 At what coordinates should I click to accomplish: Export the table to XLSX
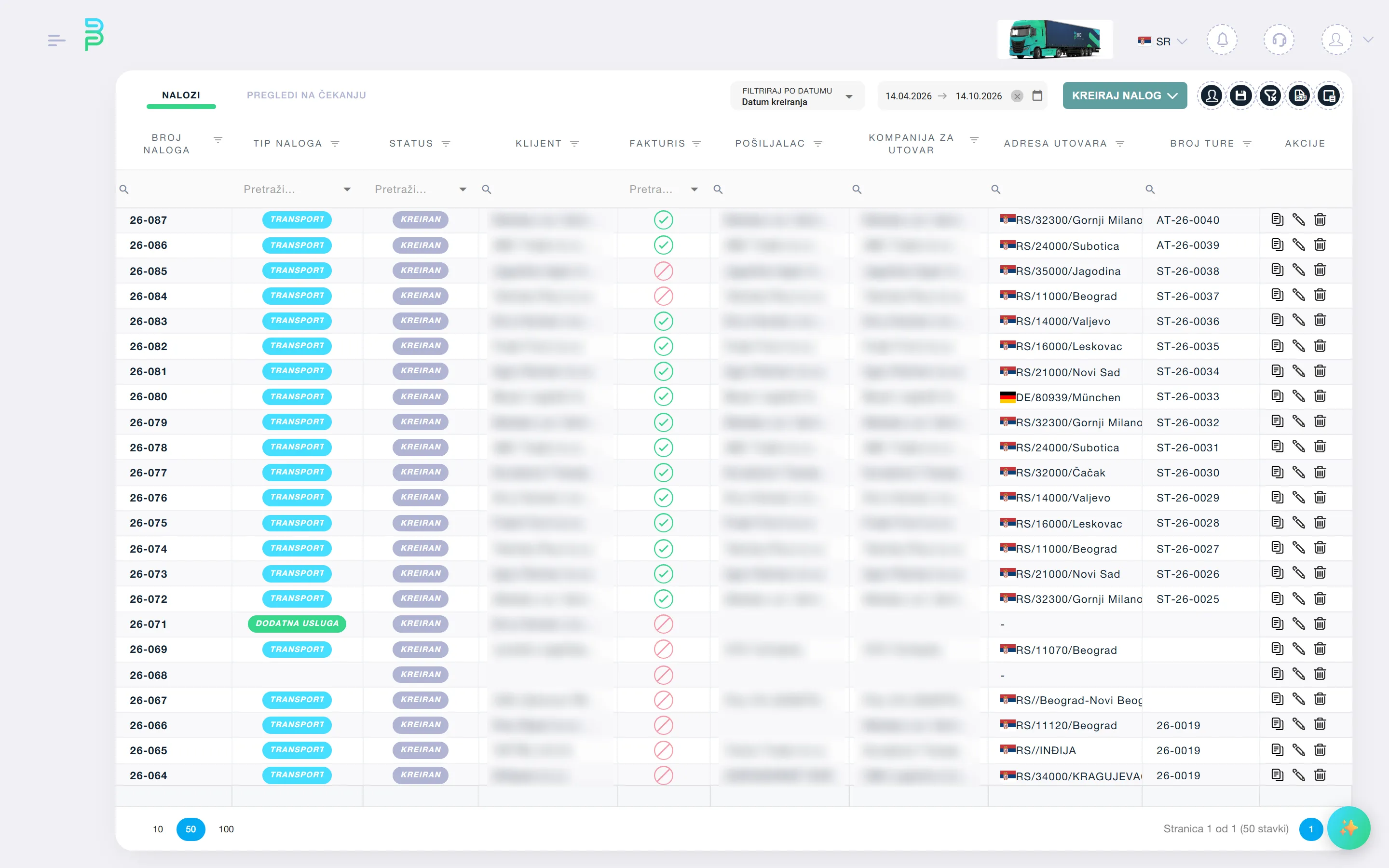click(x=1299, y=96)
